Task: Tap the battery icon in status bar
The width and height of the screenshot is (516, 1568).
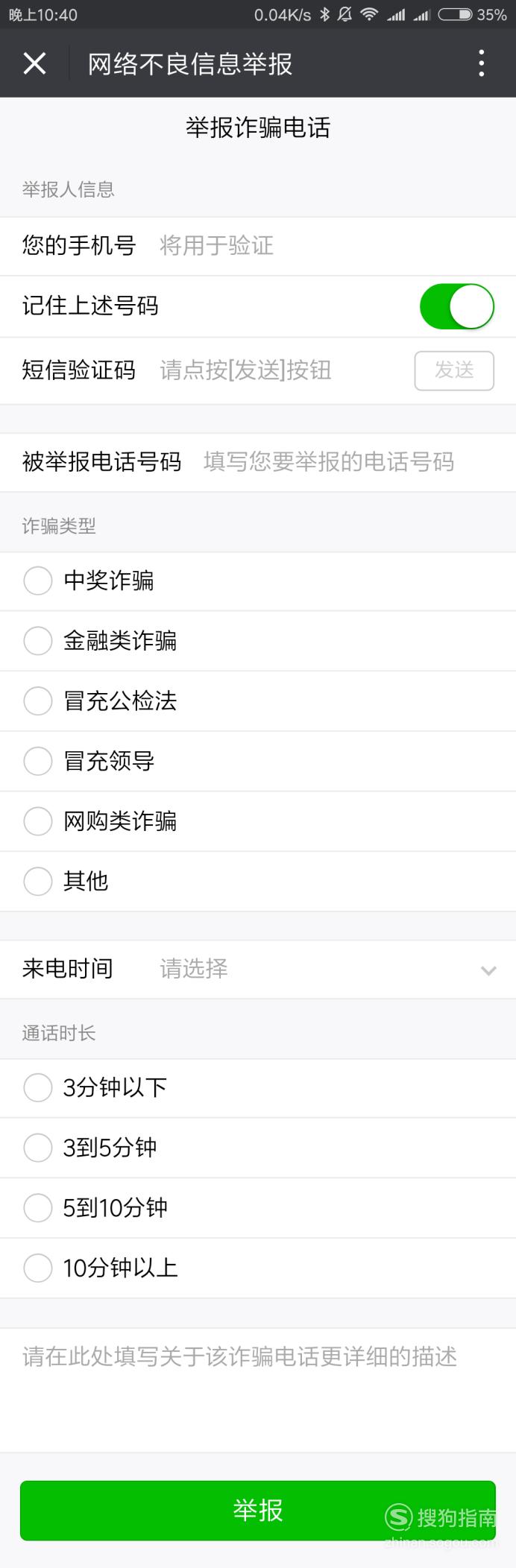Action: click(x=455, y=14)
